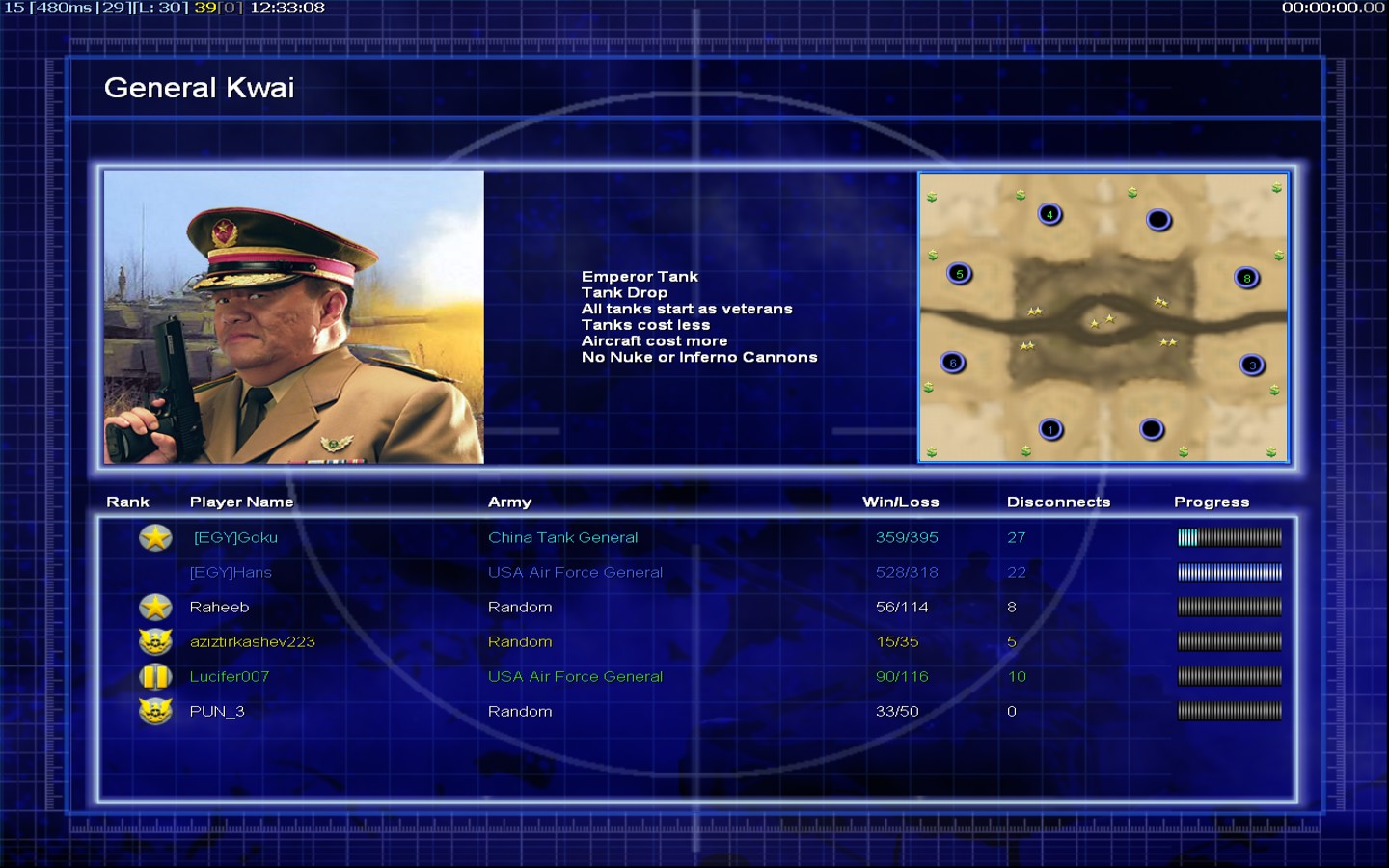Select the rank badge next to aziztirkashev223
Image resolution: width=1389 pixels, height=868 pixels.
(155, 641)
